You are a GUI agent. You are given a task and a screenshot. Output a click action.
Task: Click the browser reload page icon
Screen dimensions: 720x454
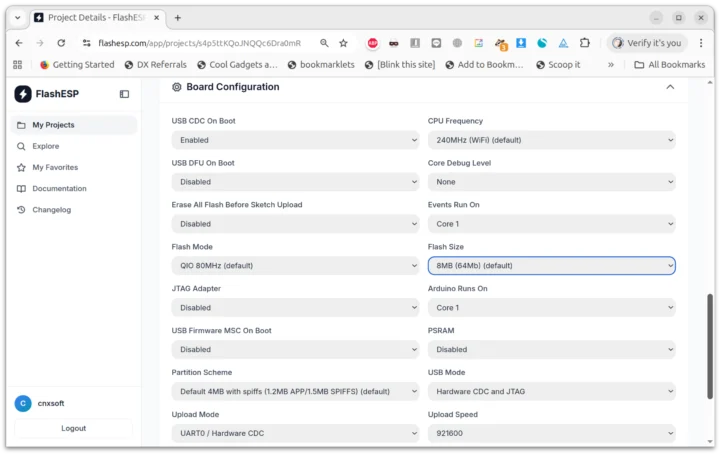click(x=61, y=43)
